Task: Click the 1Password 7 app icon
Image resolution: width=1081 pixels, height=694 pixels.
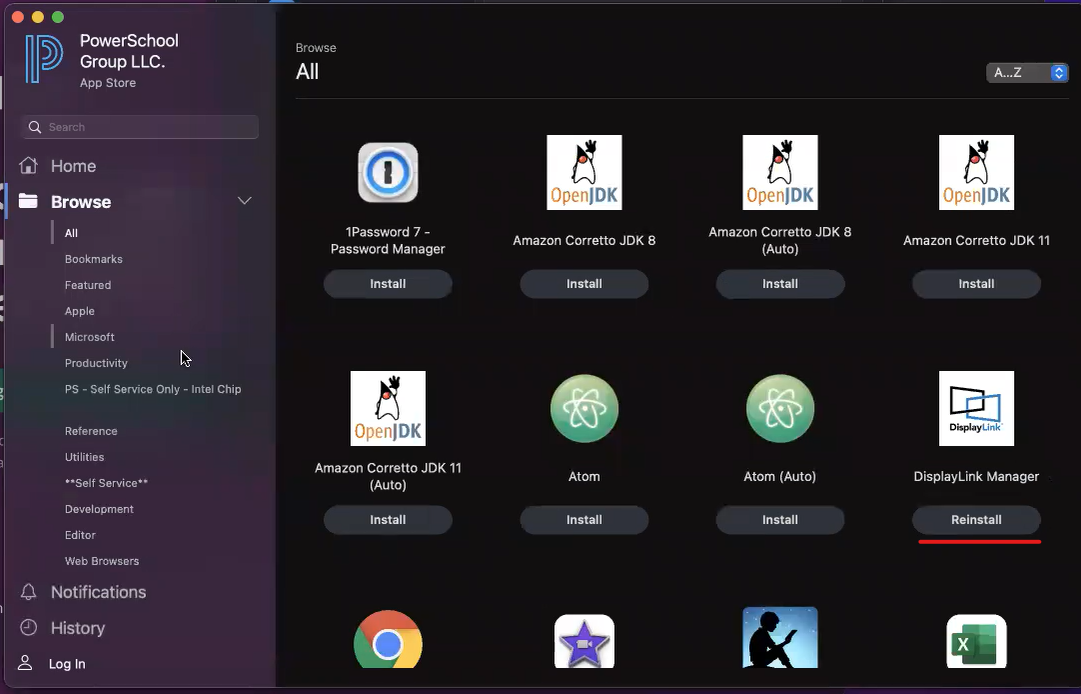Action: [x=387, y=172]
